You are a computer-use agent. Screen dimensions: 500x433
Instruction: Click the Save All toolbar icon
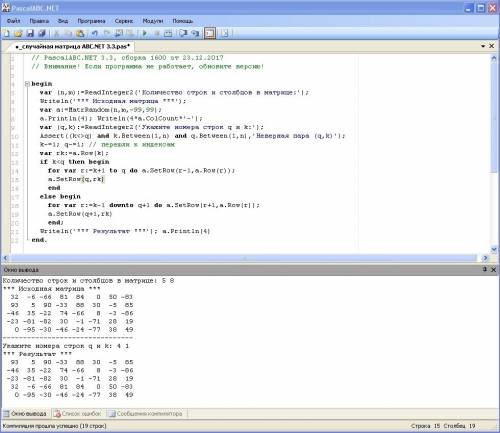coord(42,33)
